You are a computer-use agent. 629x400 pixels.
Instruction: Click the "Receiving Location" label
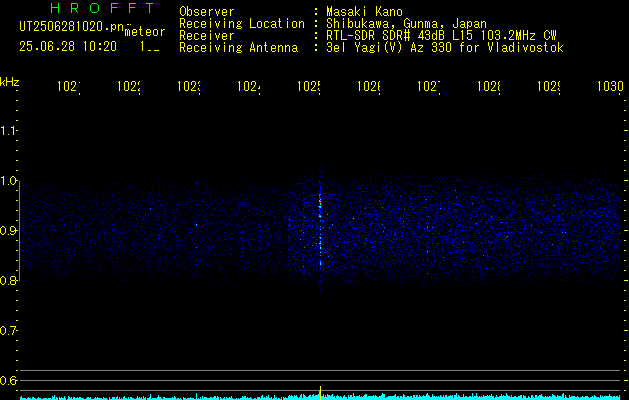pyautogui.click(x=242, y=24)
